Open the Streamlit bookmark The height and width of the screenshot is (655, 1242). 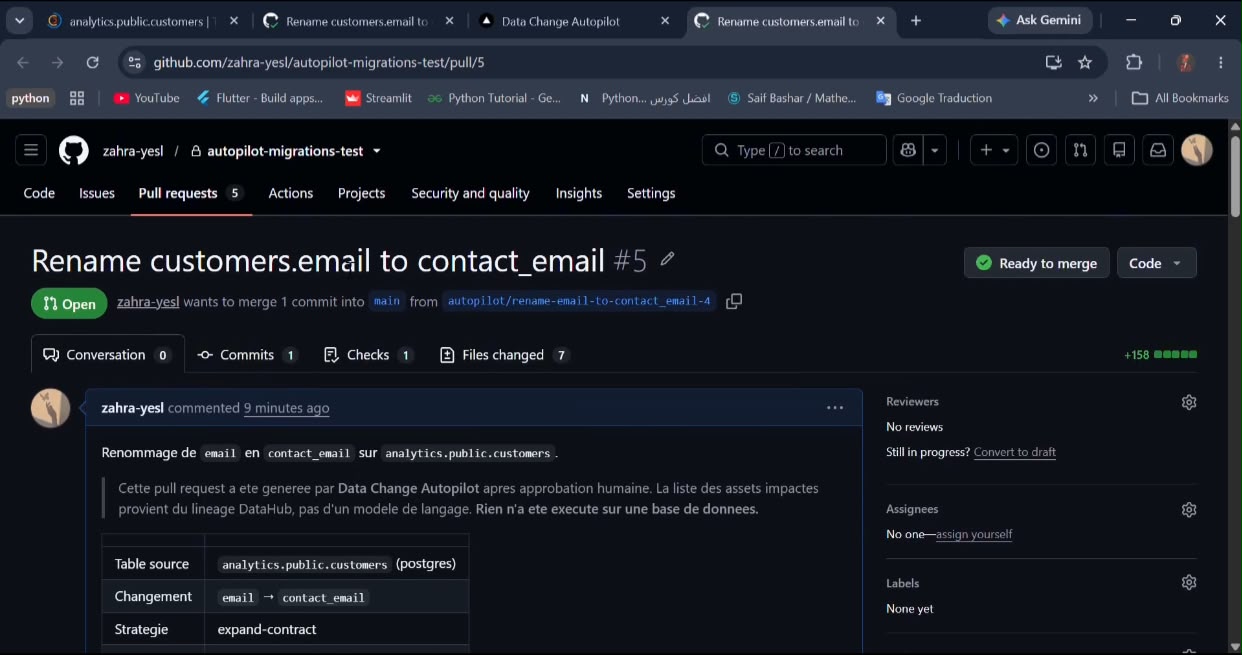tap(378, 98)
